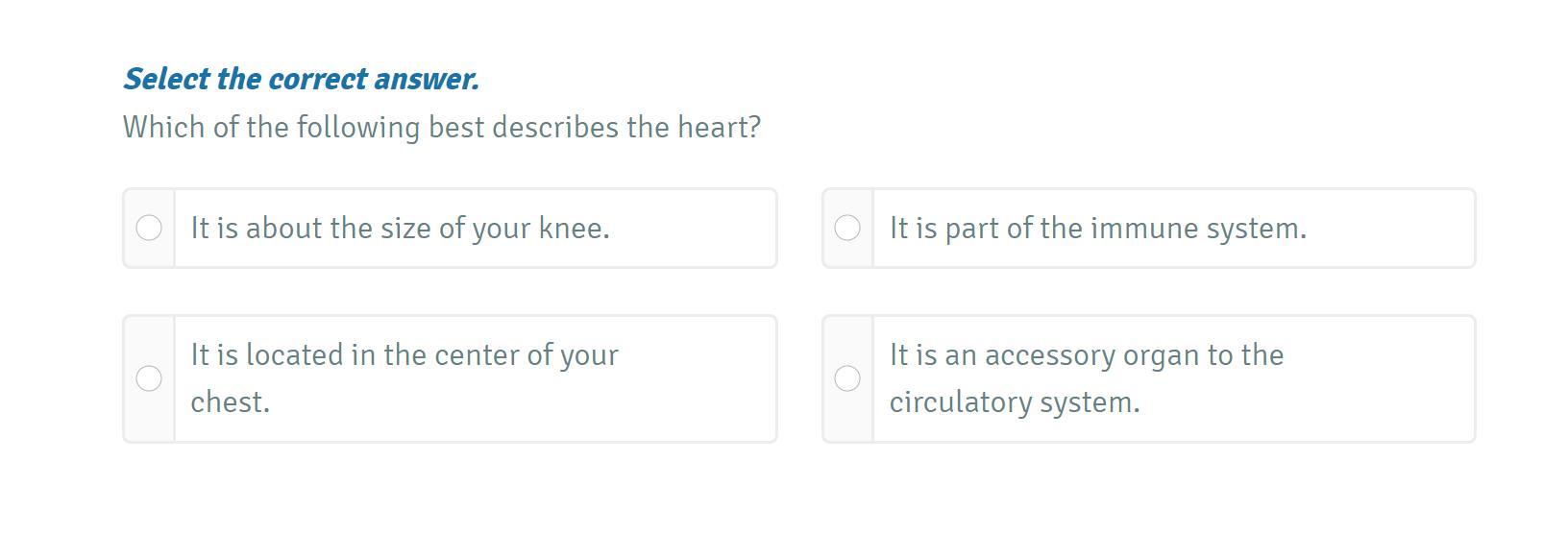Click the text 'It is an accessory organ to the'
Screen dimensions: 1568x559
click(1086, 355)
